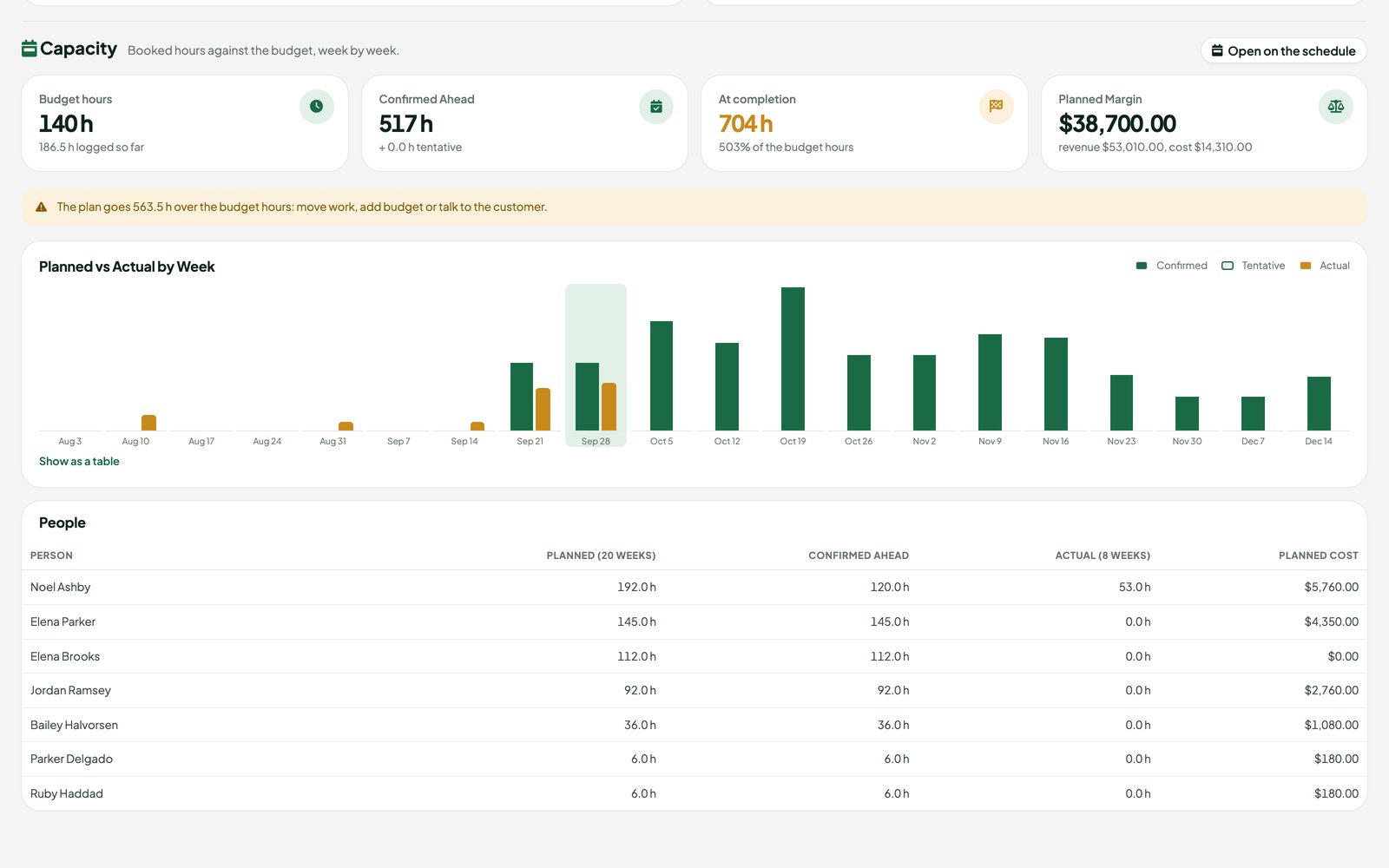Click the Nov 9 week label
Viewport: 1389px width, 868px height.
click(x=990, y=441)
